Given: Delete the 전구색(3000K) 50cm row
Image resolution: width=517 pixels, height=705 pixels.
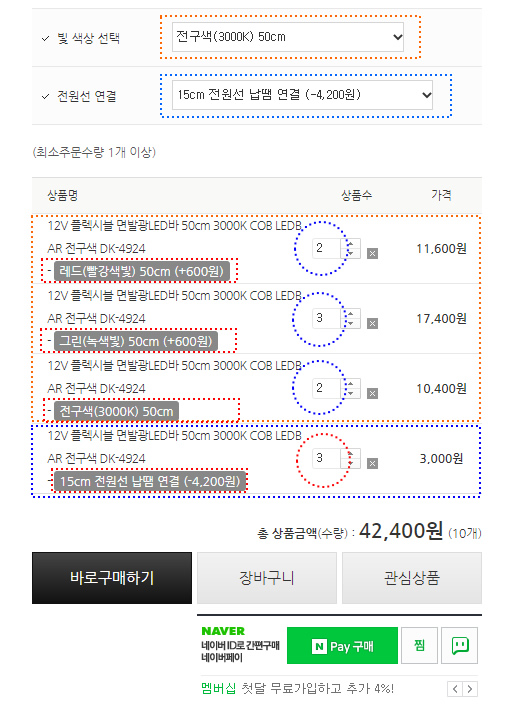Looking at the screenshot, I should point(372,393).
